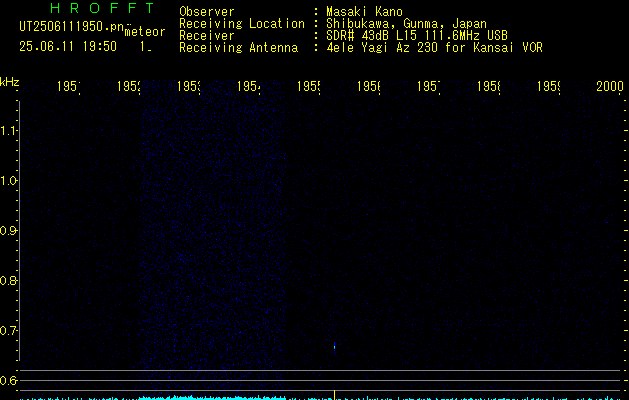Image resolution: width=629 pixels, height=400 pixels.
Task: Click the 1955 time axis label
Action: coord(308,86)
